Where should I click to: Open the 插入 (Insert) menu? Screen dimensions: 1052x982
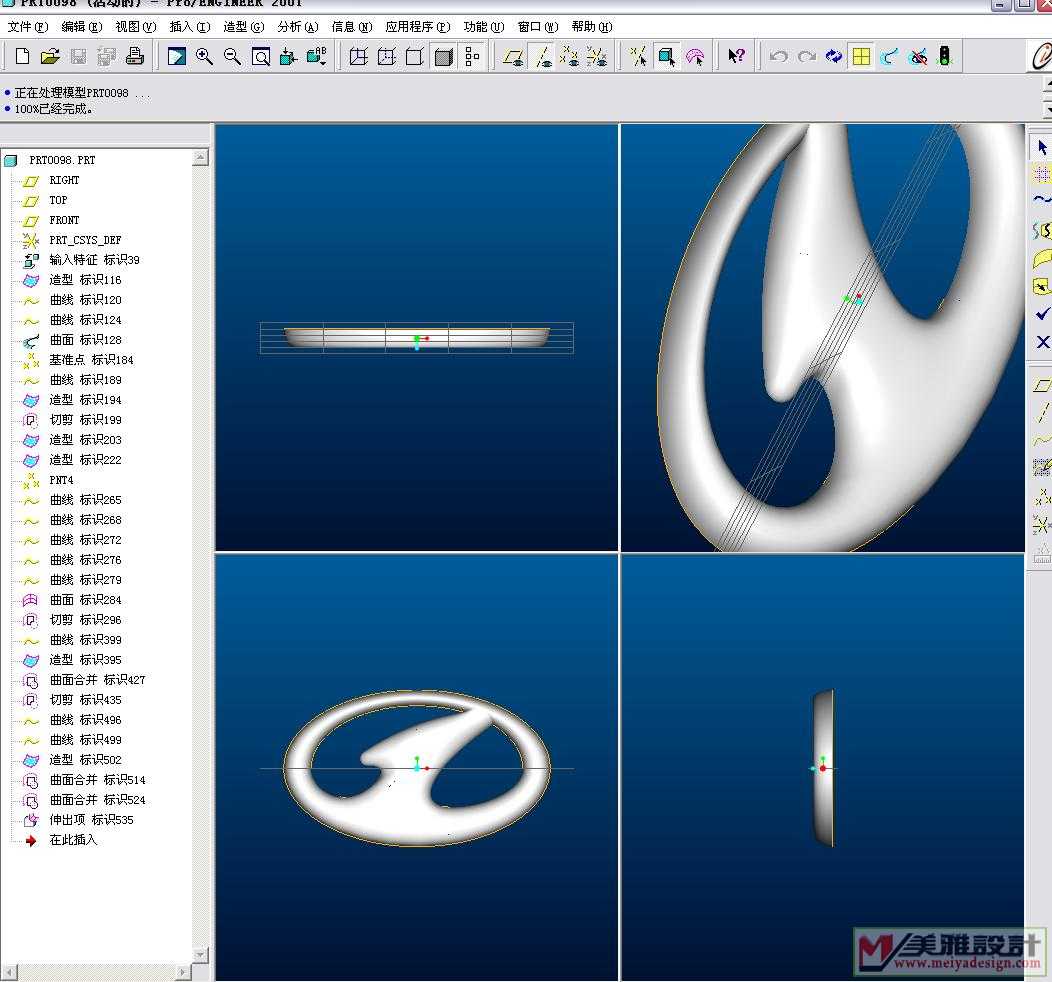click(189, 27)
